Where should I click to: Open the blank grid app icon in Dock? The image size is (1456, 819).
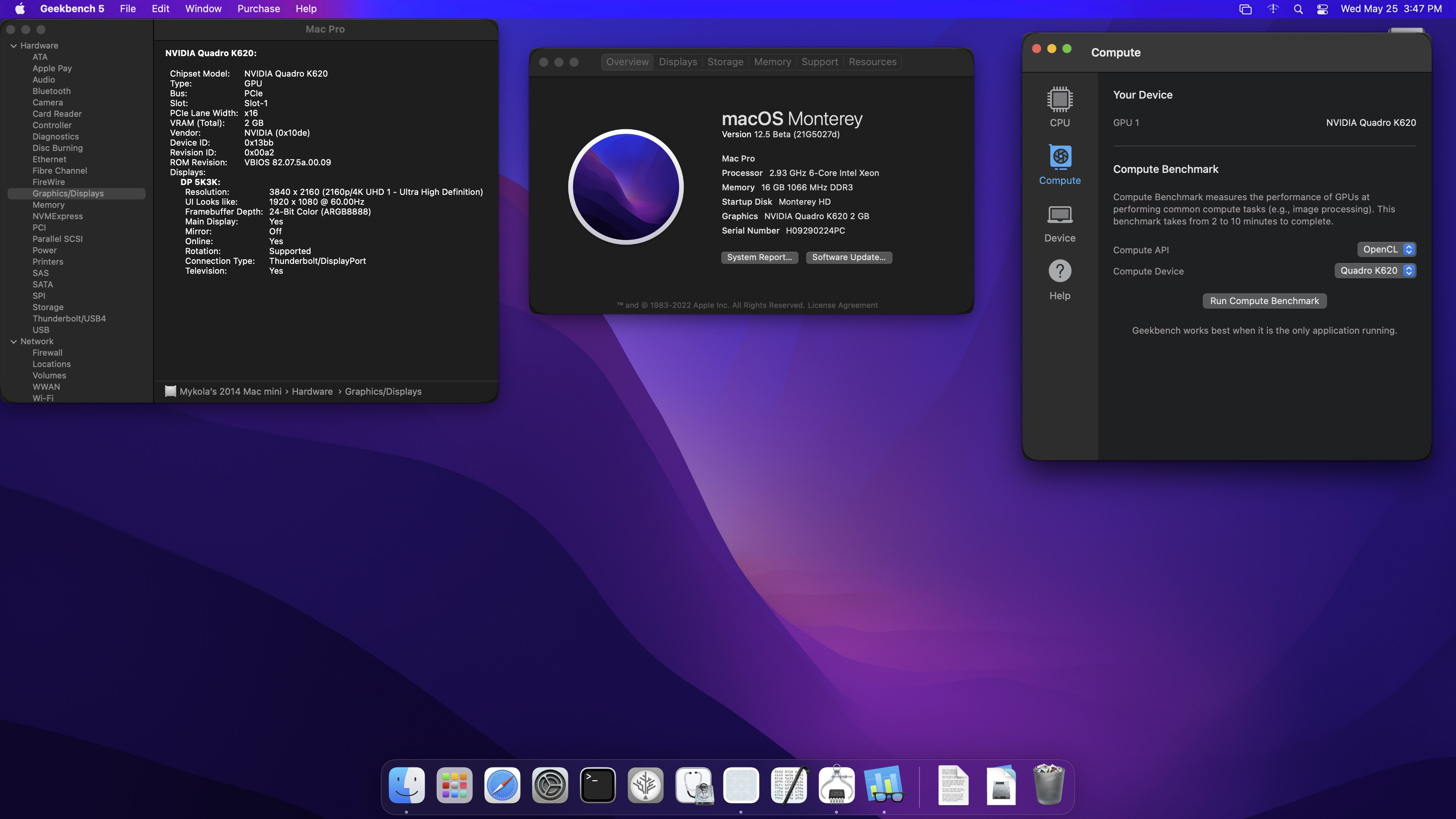[x=741, y=785]
